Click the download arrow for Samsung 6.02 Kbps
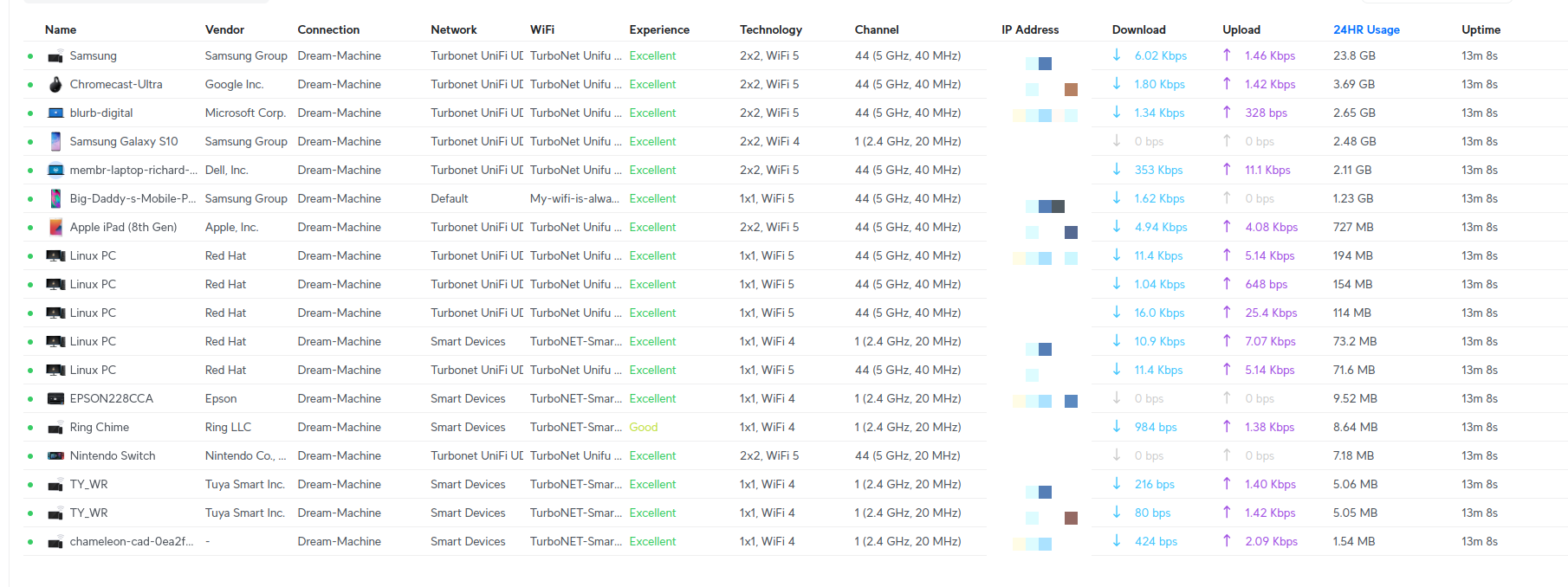 click(x=1117, y=55)
